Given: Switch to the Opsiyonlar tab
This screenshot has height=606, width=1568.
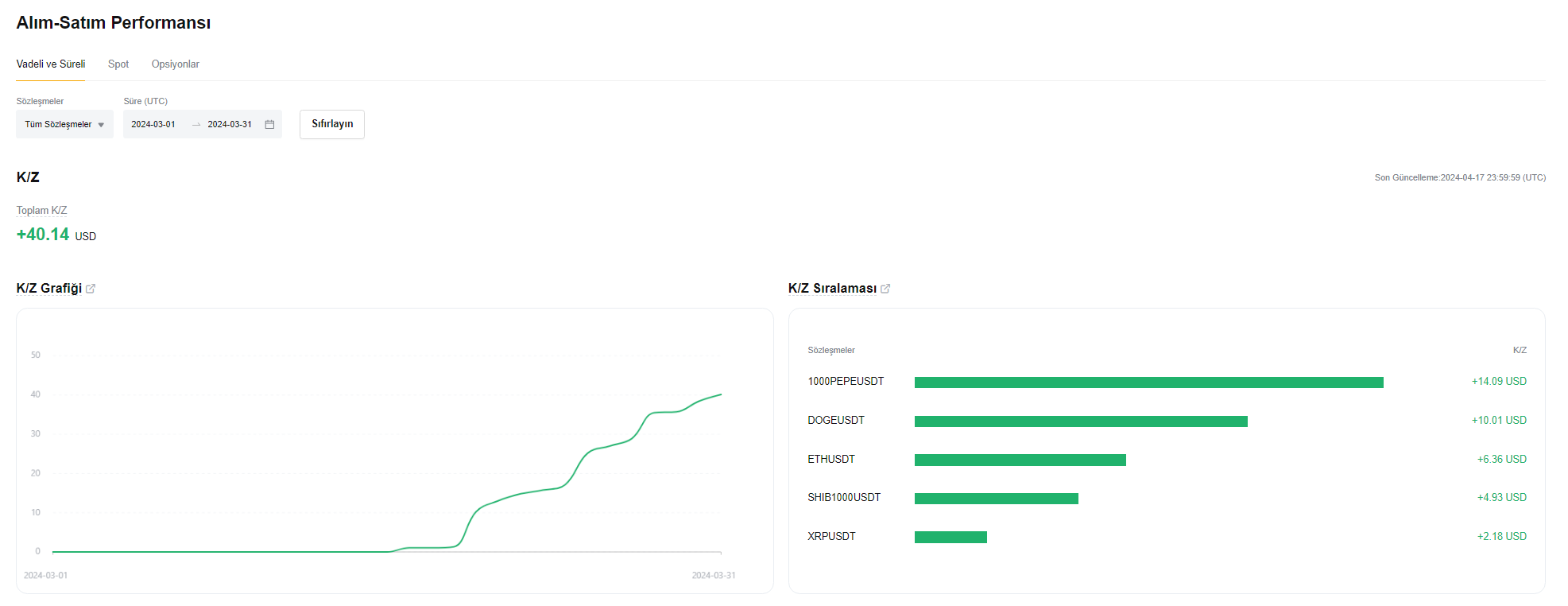Looking at the screenshot, I should [x=176, y=64].
